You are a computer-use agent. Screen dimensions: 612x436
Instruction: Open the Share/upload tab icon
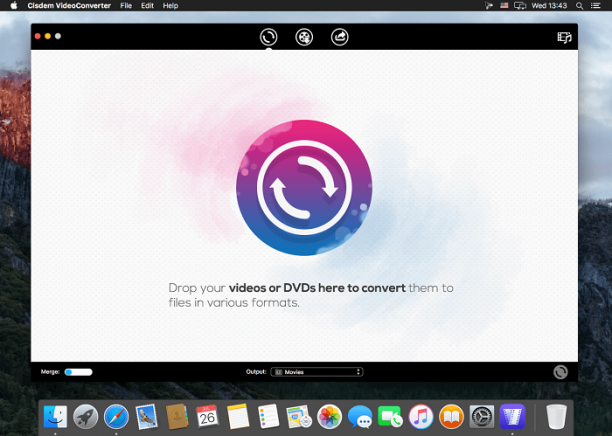coord(340,37)
